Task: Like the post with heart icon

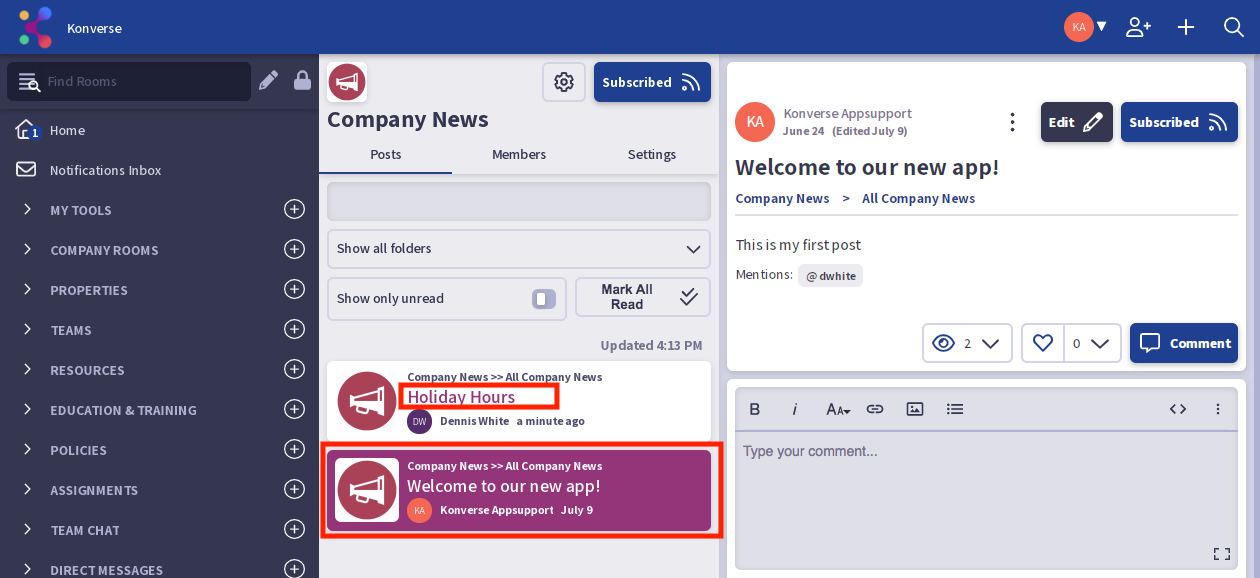Action: coord(1043,343)
